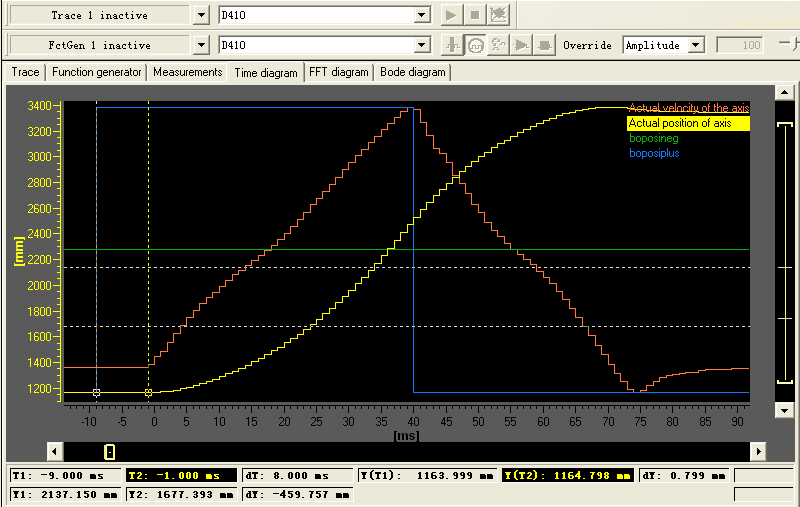The image size is (800, 507).
Task: Toggle the circular square-wave generator icon
Action: [476, 45]
